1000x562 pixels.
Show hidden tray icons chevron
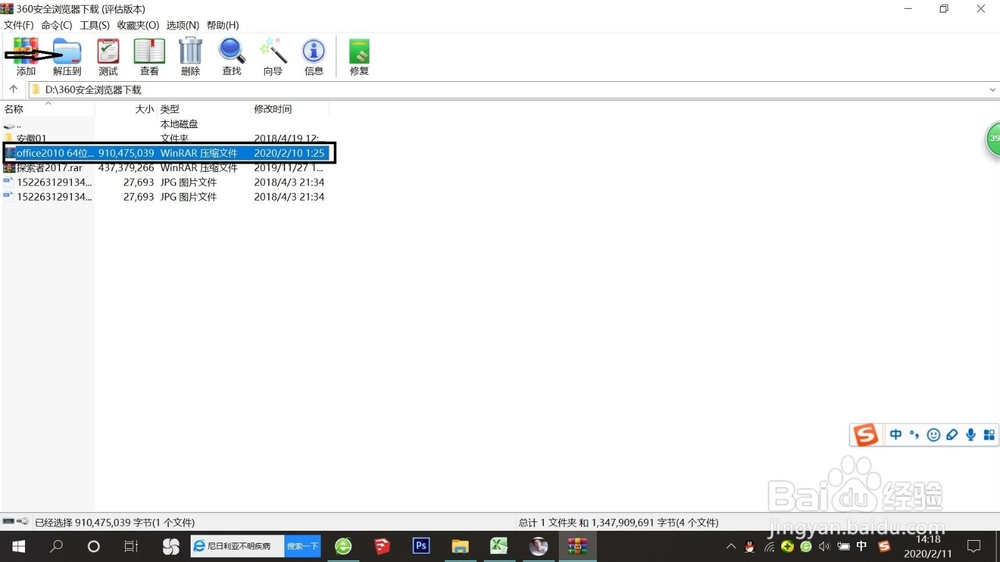coord(731,547)
